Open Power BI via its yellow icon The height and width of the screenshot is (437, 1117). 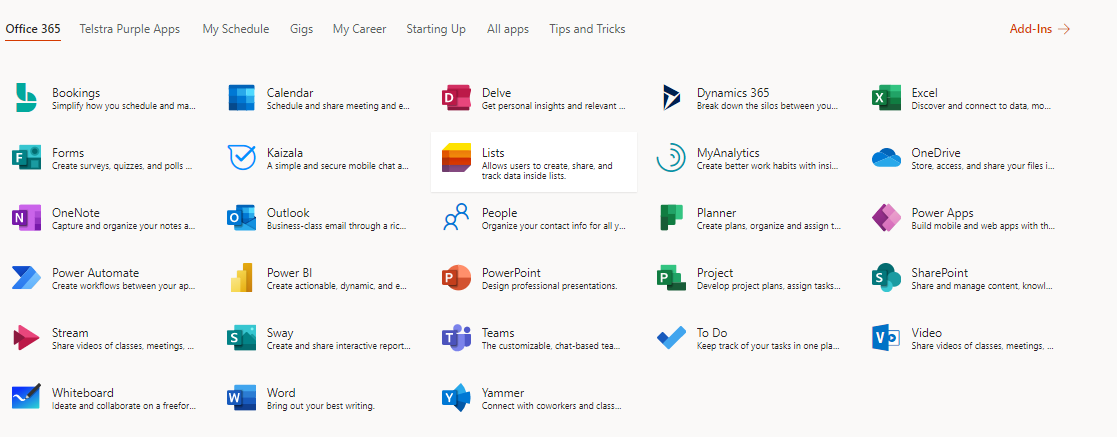[241, 278]
